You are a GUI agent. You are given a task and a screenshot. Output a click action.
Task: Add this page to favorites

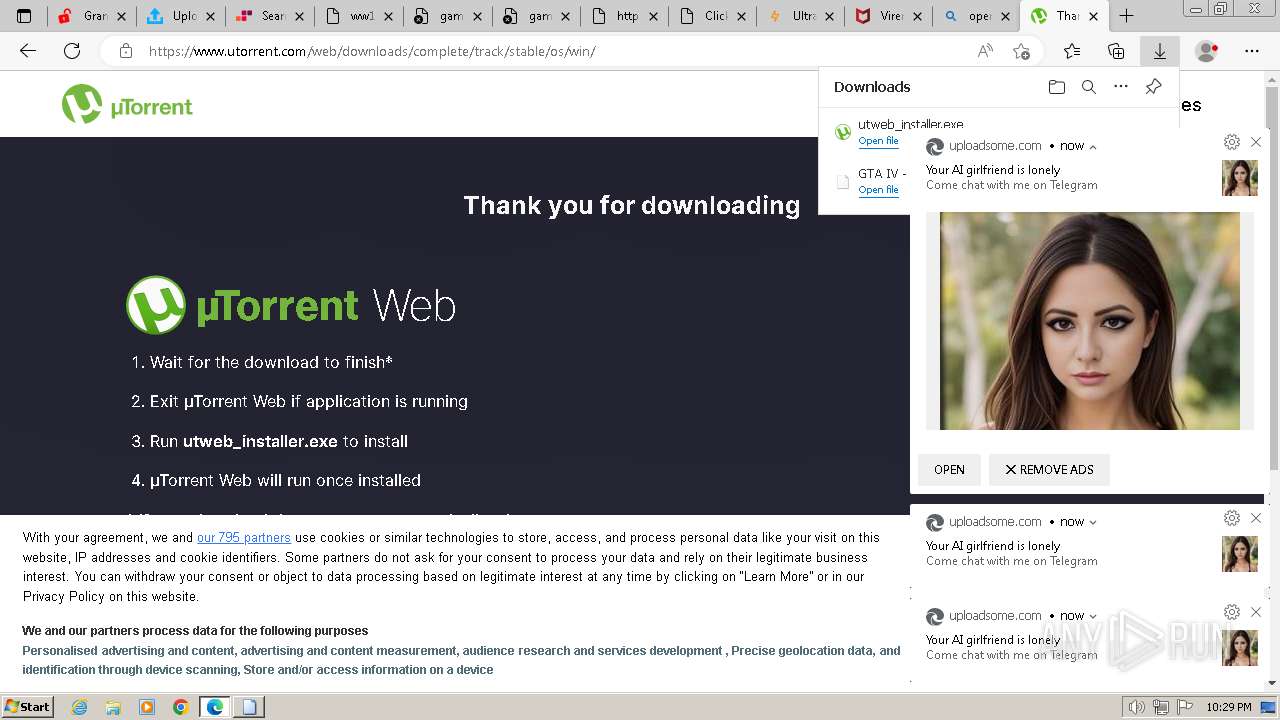[1021, 51]
